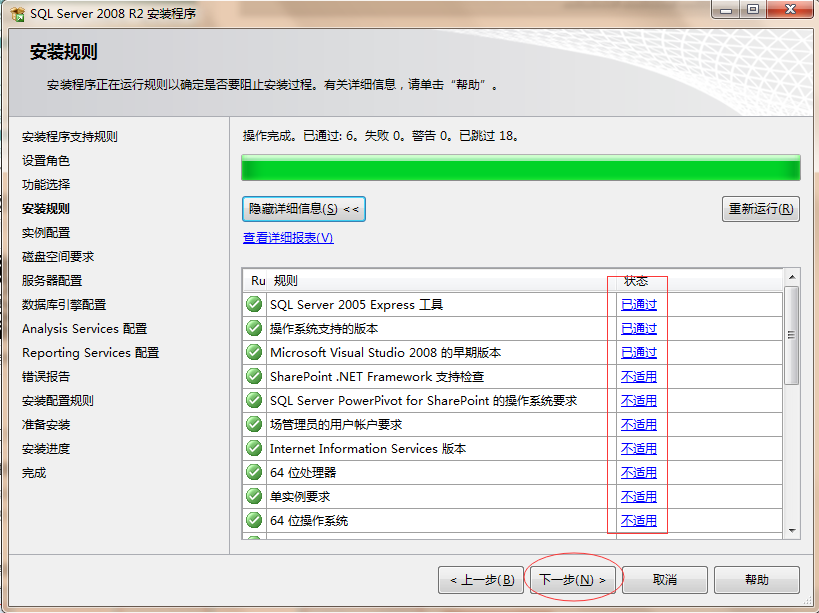Viewport: 819px width, 613px height.
Task: Click SQL Server 2005 Express 工具 rule text
Action: (356, 304)
